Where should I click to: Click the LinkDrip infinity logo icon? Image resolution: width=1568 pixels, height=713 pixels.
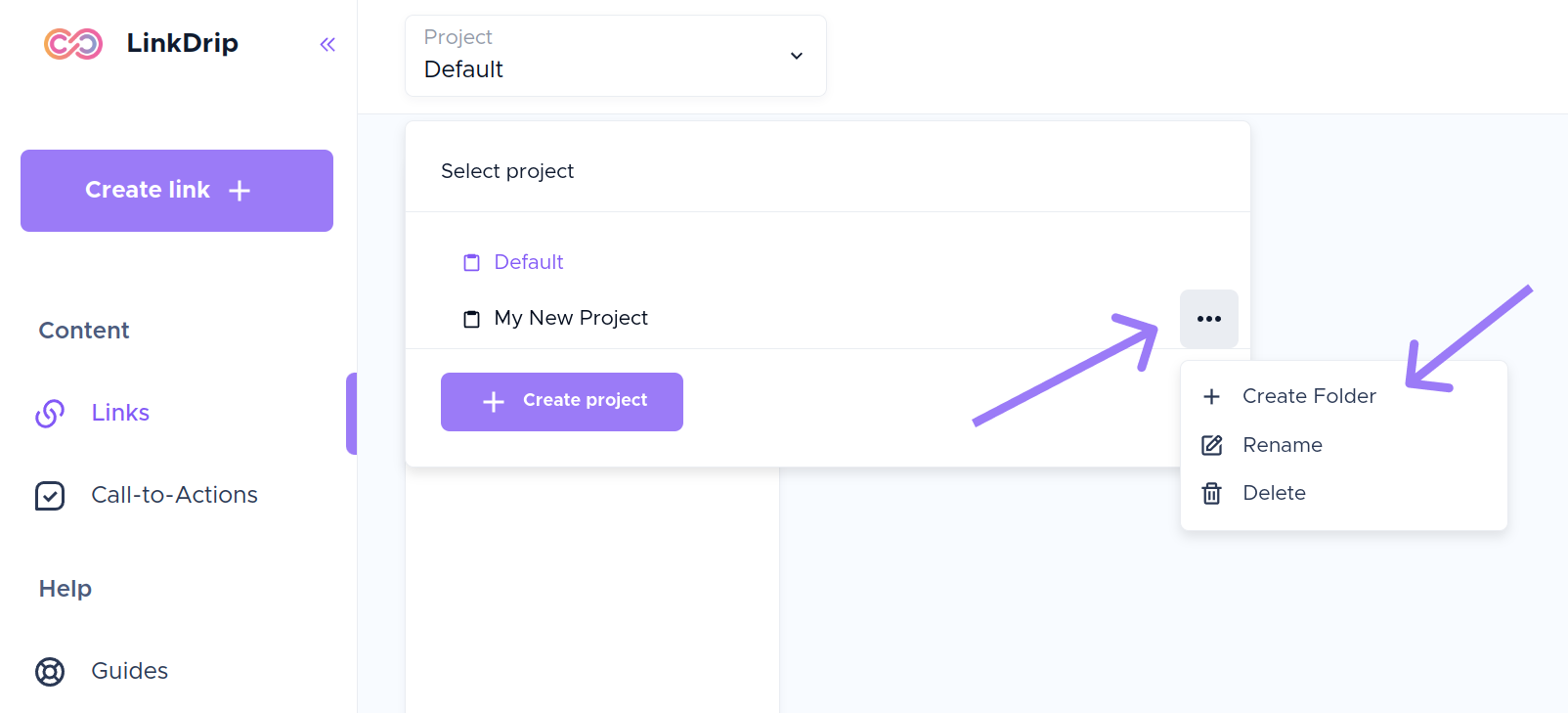click(x=73, y=44)
